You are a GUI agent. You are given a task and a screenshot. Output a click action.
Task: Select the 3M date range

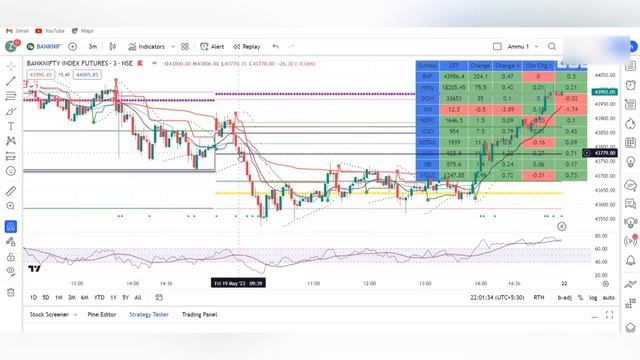pos(71,298)
